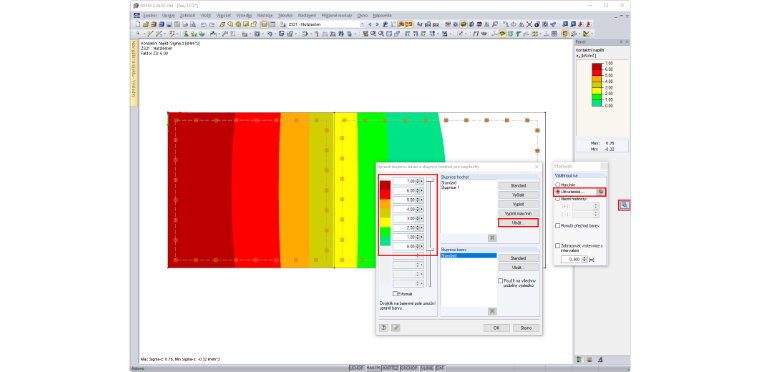Click the help icon in color scale dialog
760x372 pixels.
[383, 328]
